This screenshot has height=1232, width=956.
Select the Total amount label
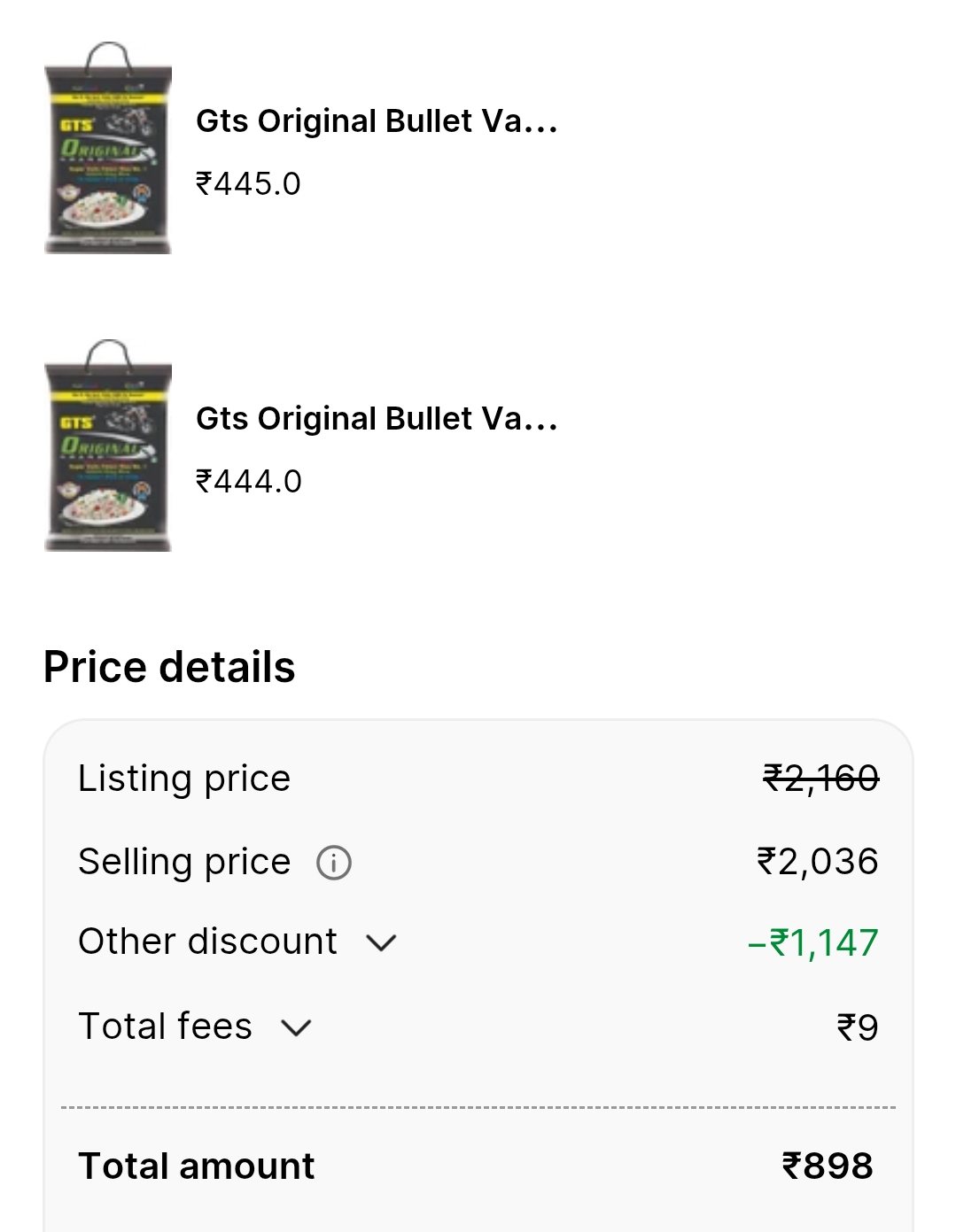(197, 1166)
